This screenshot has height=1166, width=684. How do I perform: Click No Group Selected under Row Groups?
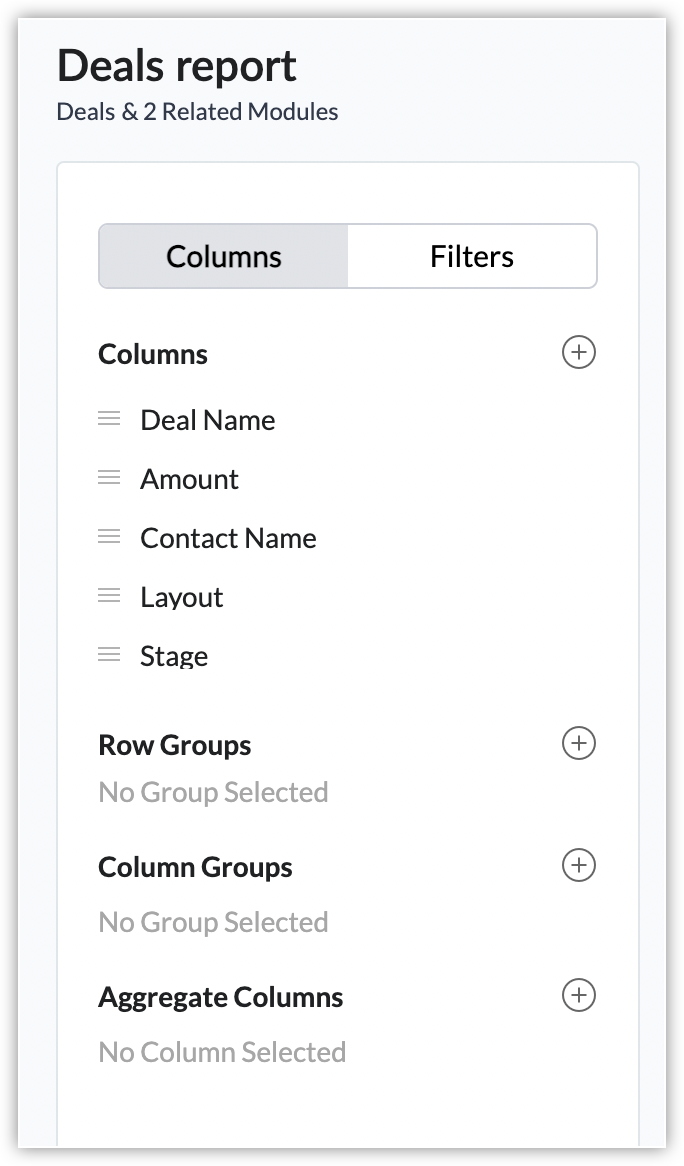213,792
